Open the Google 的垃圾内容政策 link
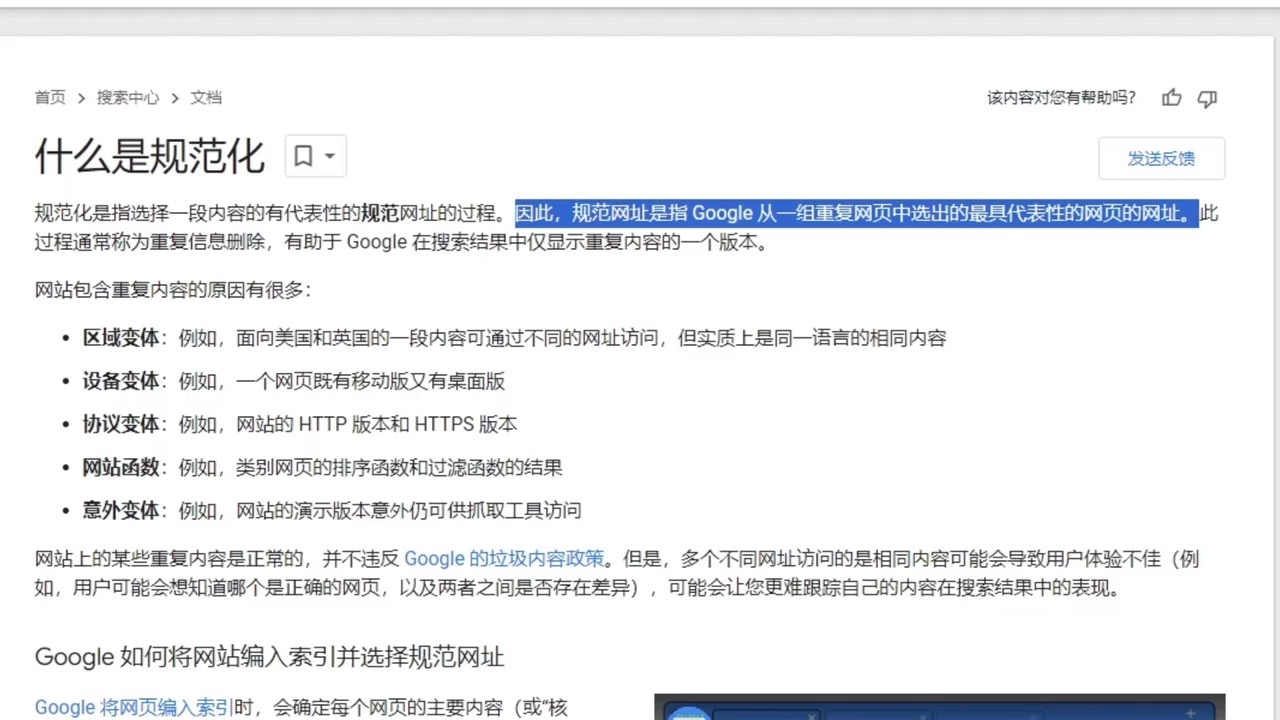This screenshot has height=720, width=1280. click(x=504, y=559)
